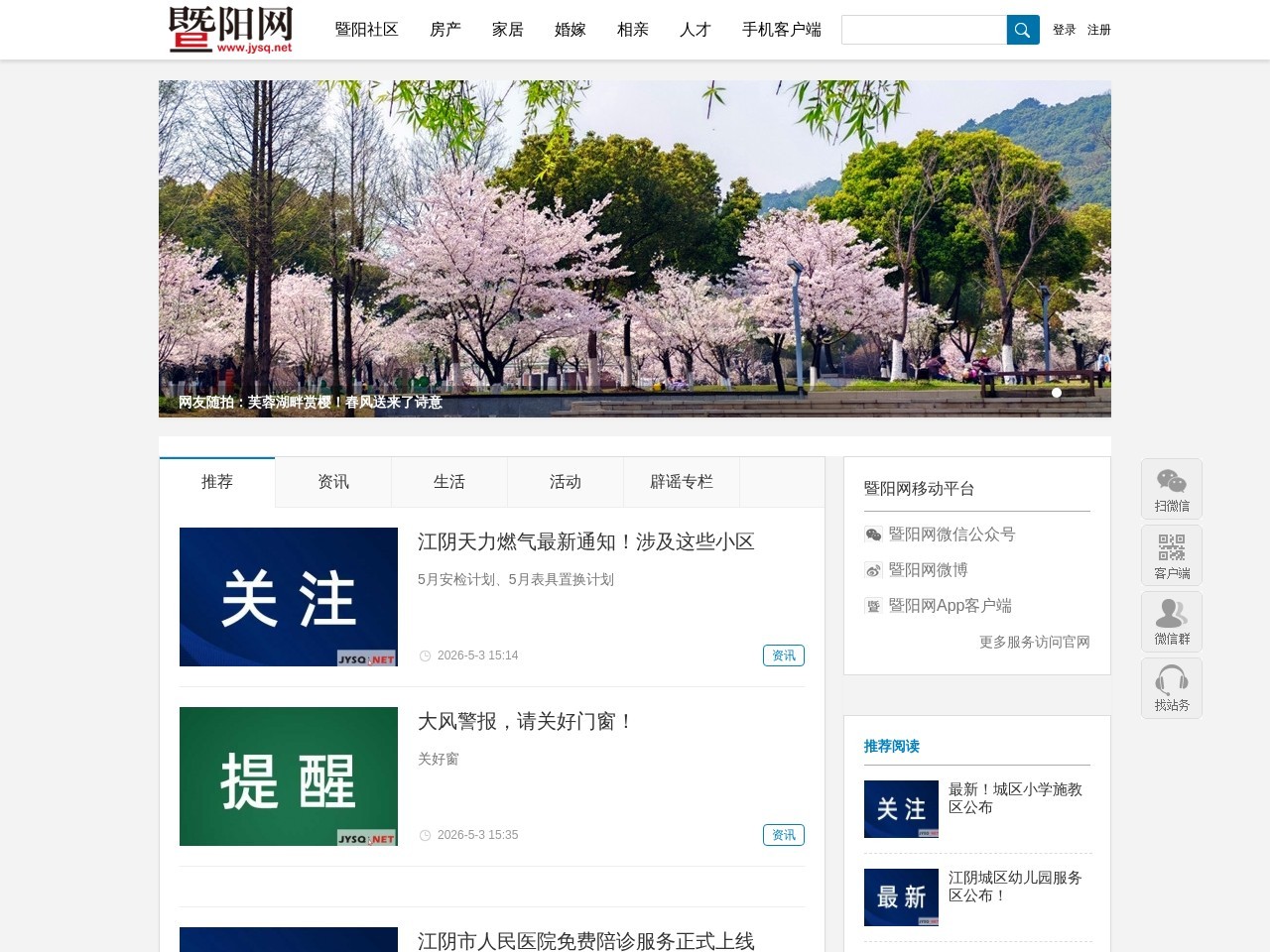Click the 暨阳网 site logo
1270x952 pixels.
click(230, 30)
